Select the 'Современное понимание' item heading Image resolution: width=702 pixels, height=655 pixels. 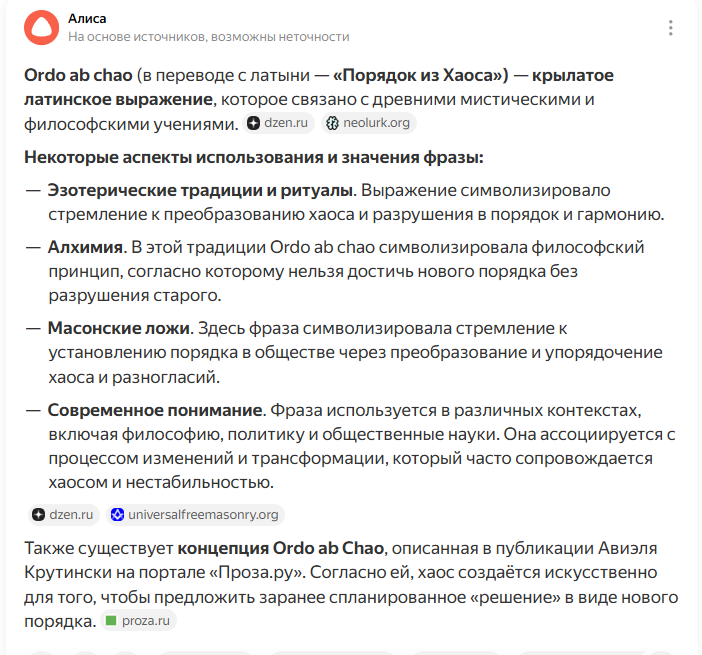point(155,410)
